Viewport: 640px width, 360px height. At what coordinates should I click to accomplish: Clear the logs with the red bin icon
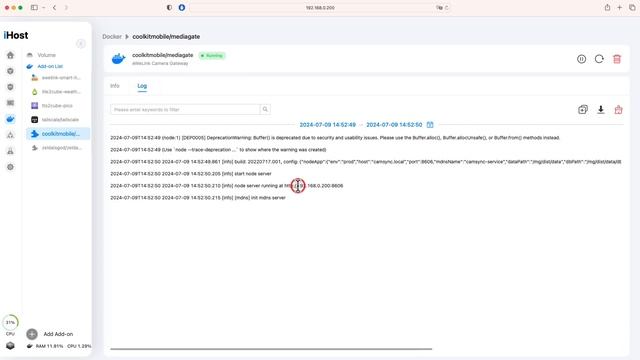point(618,109)
